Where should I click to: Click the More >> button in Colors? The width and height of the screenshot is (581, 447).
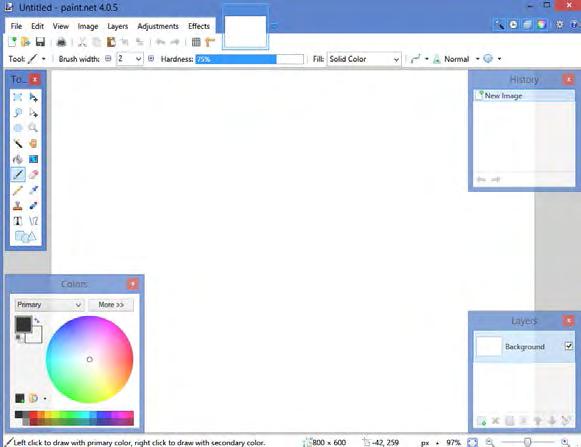(111, 305)
